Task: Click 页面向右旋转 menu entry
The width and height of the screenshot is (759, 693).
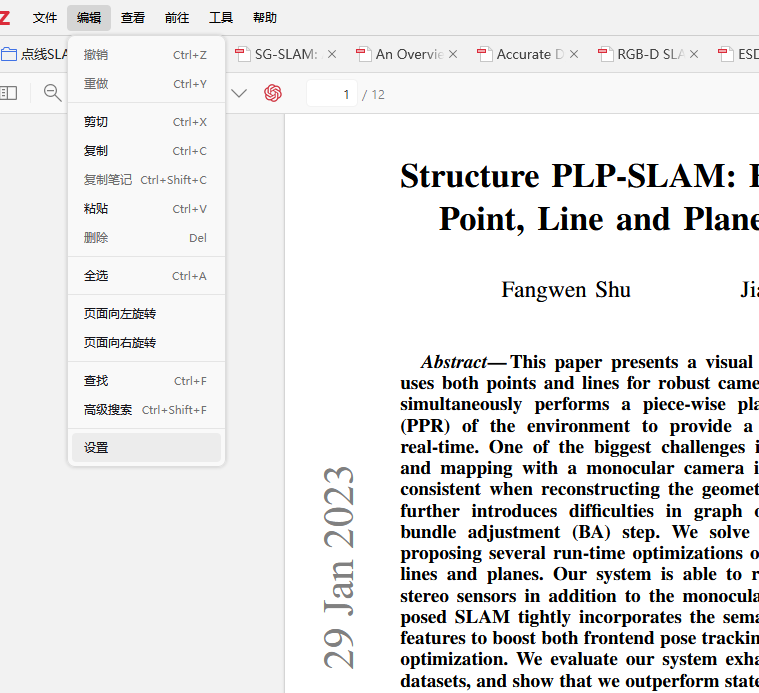Action: tap(146, 343)
